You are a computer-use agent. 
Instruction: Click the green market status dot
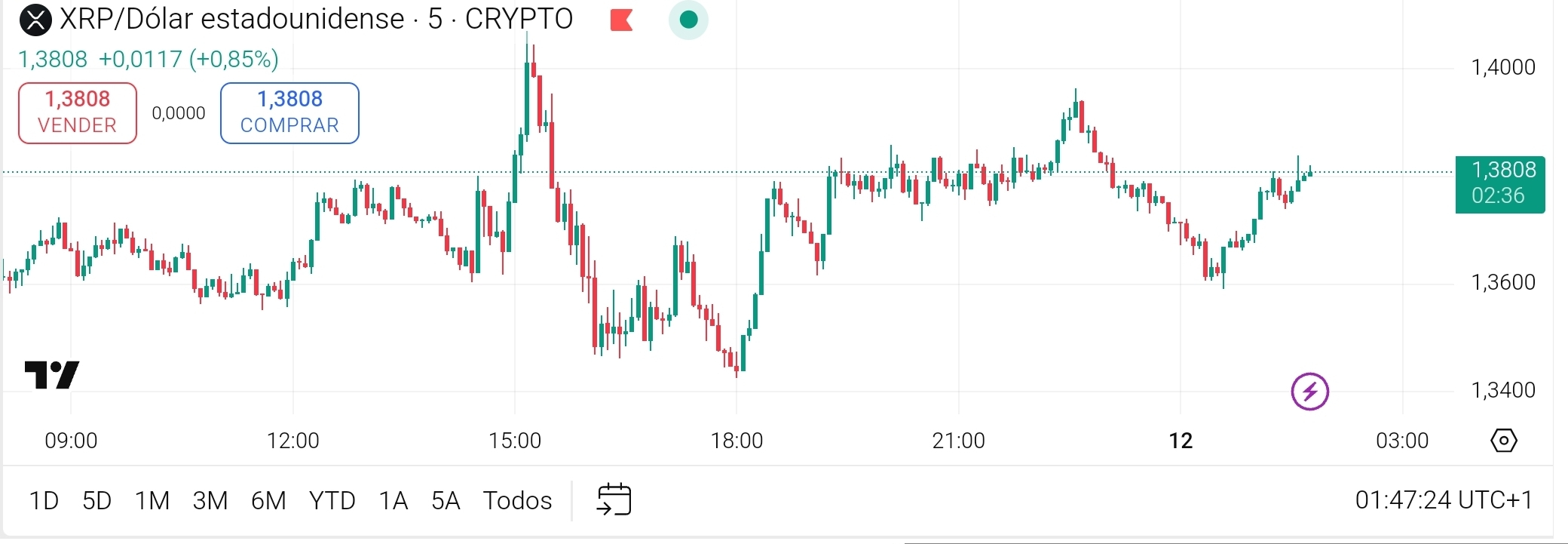click(x=688, y=20)
